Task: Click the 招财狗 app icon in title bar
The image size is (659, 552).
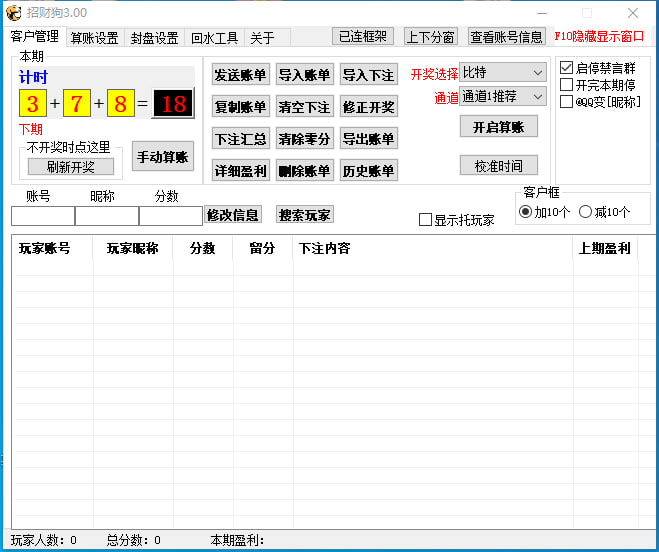Action: [14, 12]
